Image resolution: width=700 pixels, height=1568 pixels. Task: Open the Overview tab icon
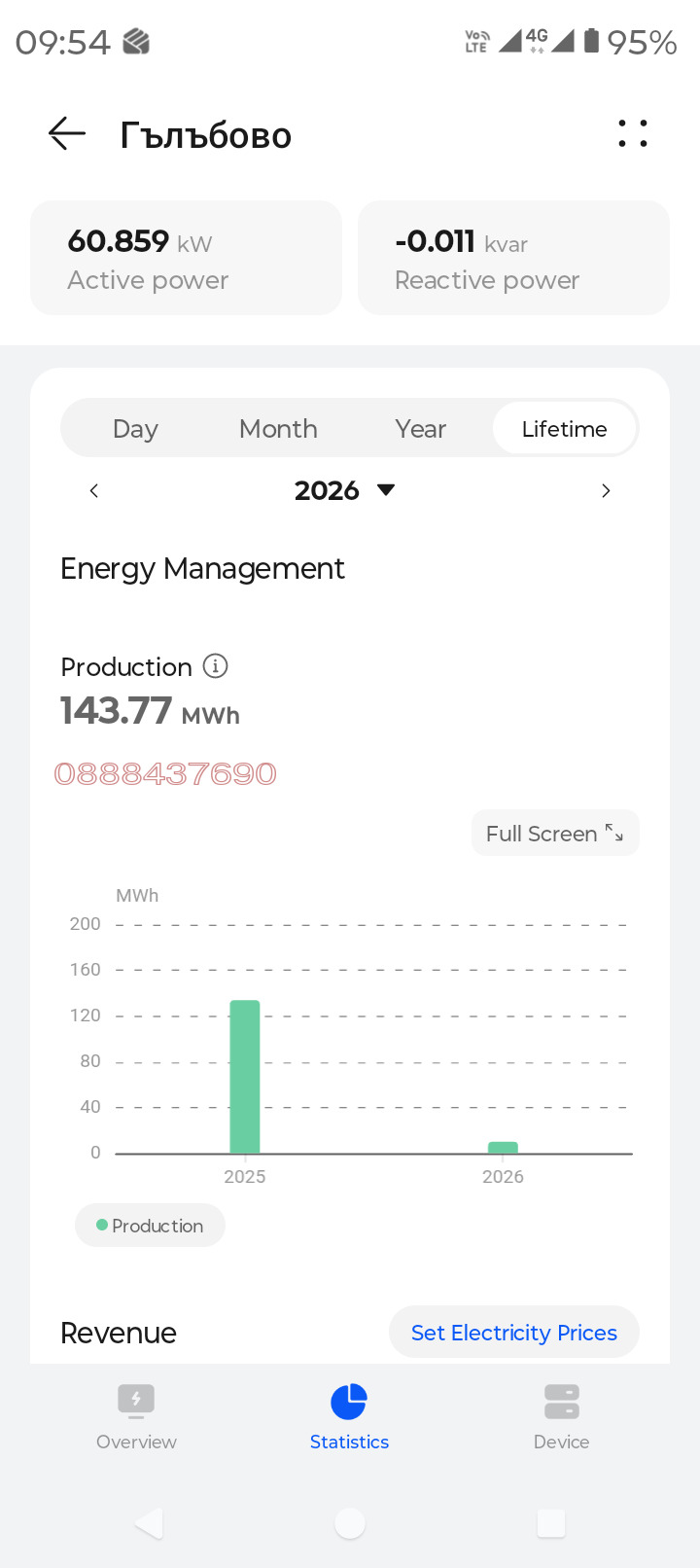click(136, 1401)
